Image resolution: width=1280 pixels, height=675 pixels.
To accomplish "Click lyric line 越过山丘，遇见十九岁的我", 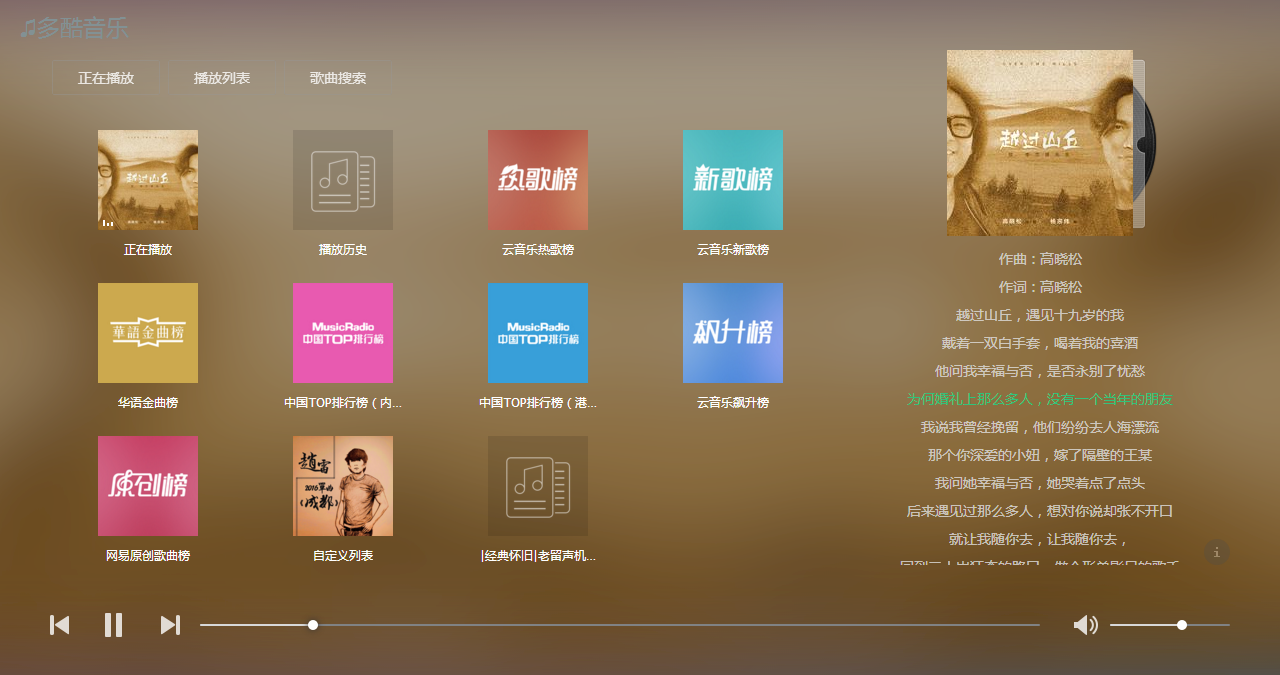I will pyautogui.click(x=1040, y=315).
